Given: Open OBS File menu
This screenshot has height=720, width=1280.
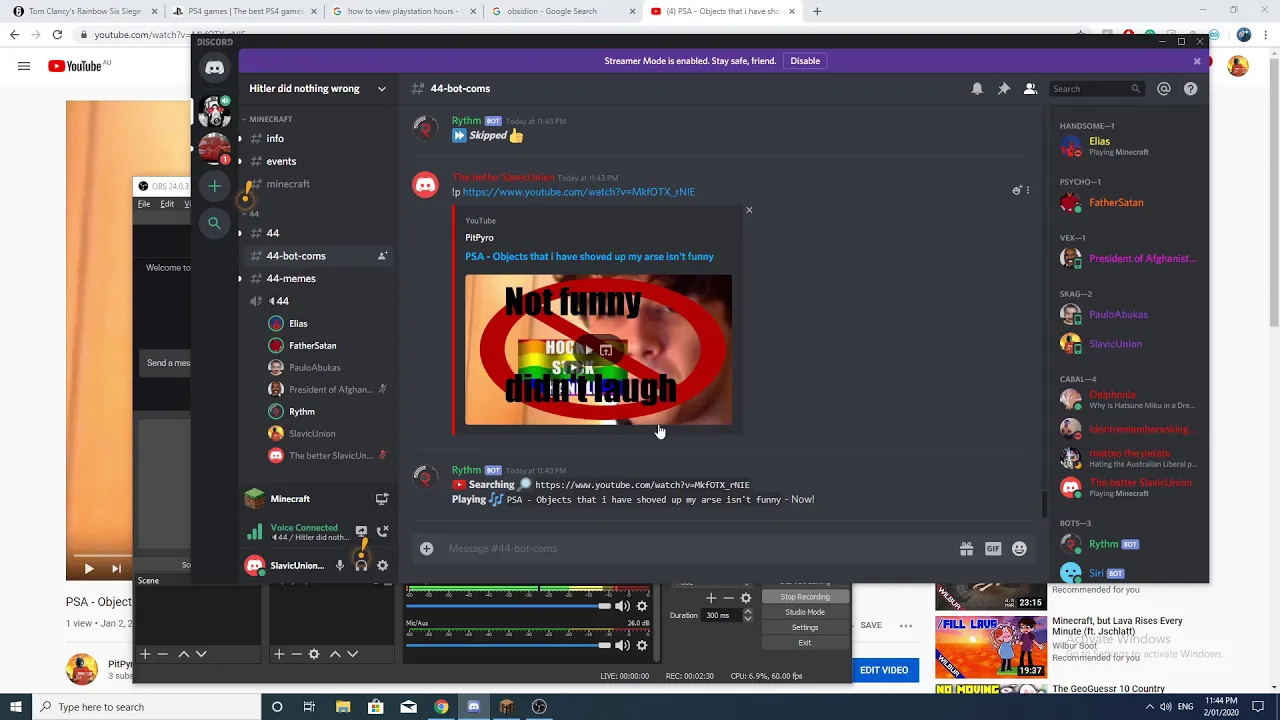Looking at the screenshot, I should coord(144,204).
